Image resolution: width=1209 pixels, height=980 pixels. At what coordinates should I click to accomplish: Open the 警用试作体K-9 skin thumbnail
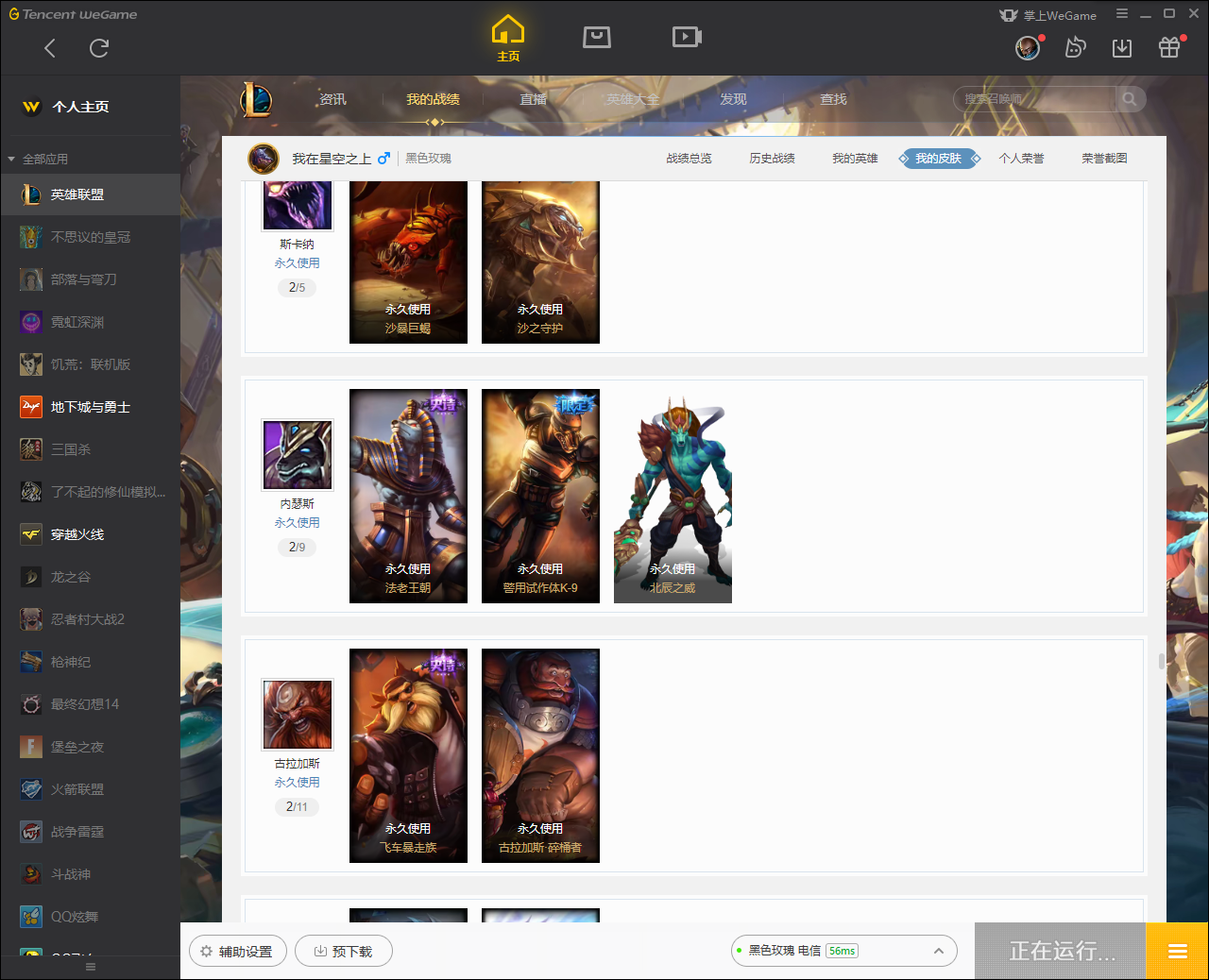point(540,496)
